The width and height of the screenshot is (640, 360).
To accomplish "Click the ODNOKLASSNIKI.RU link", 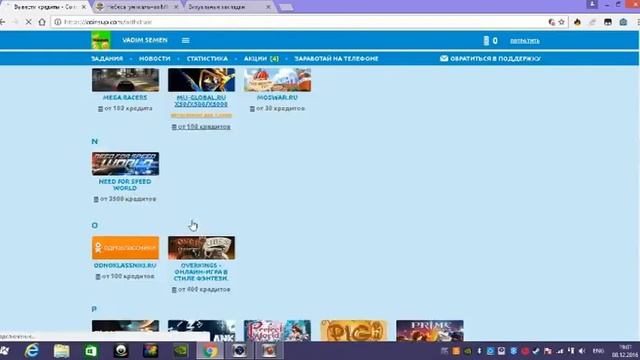I will point(125,265).
